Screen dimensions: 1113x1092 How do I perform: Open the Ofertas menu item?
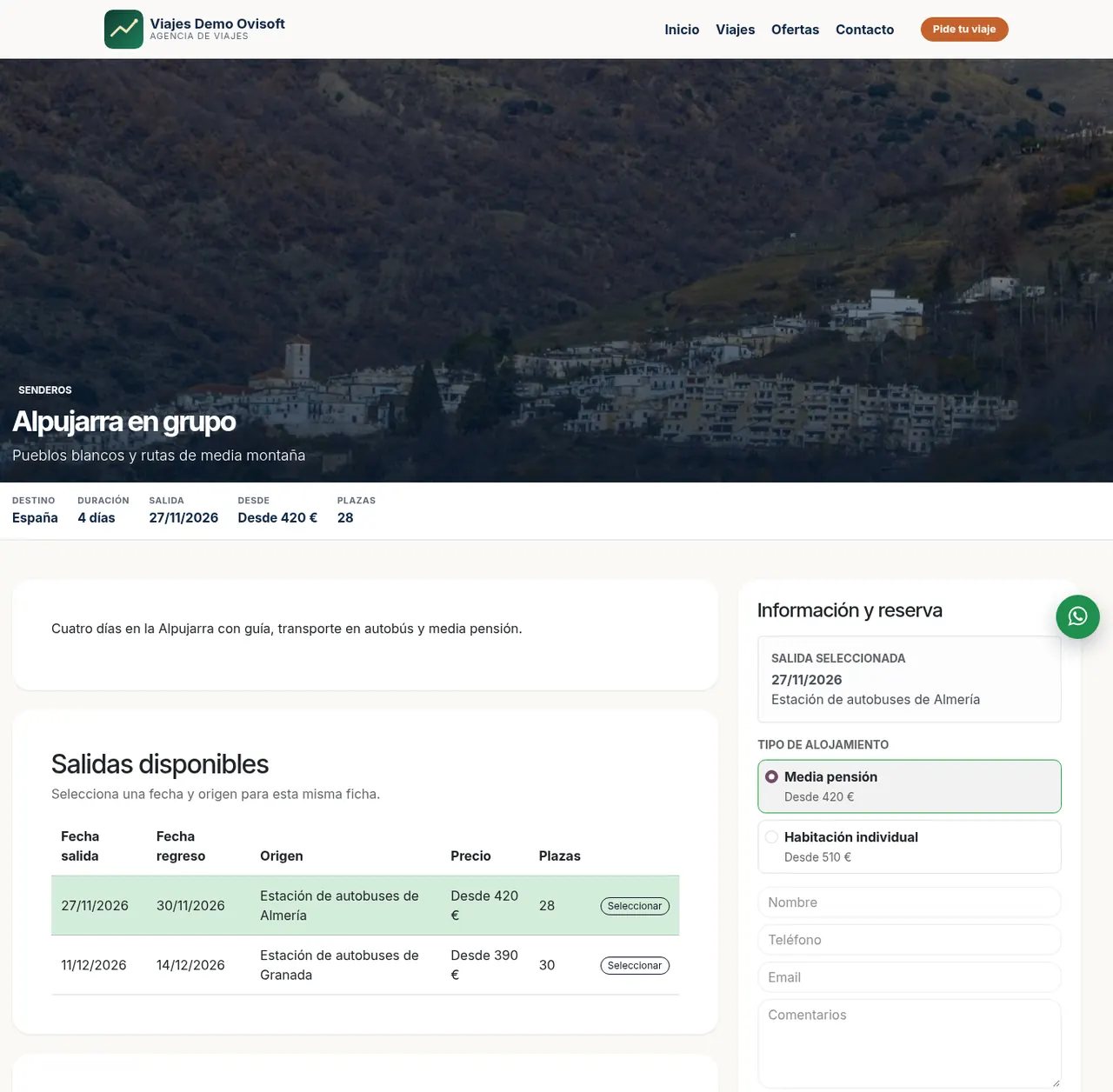coord(796,30)
